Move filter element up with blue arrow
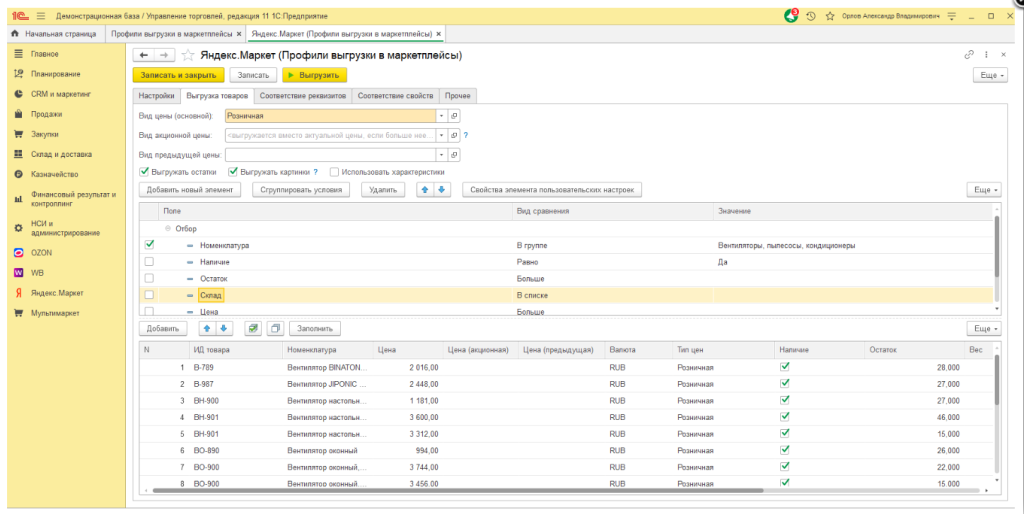Screen dimensions: 1024x514 (426, 189)
